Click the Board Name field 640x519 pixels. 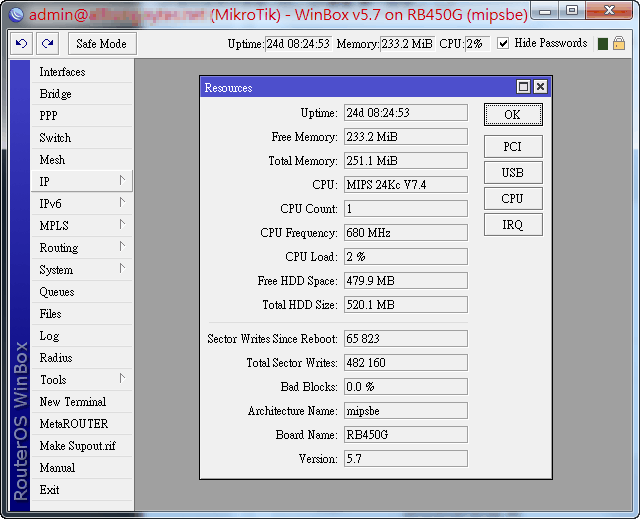tap(406, 435)
